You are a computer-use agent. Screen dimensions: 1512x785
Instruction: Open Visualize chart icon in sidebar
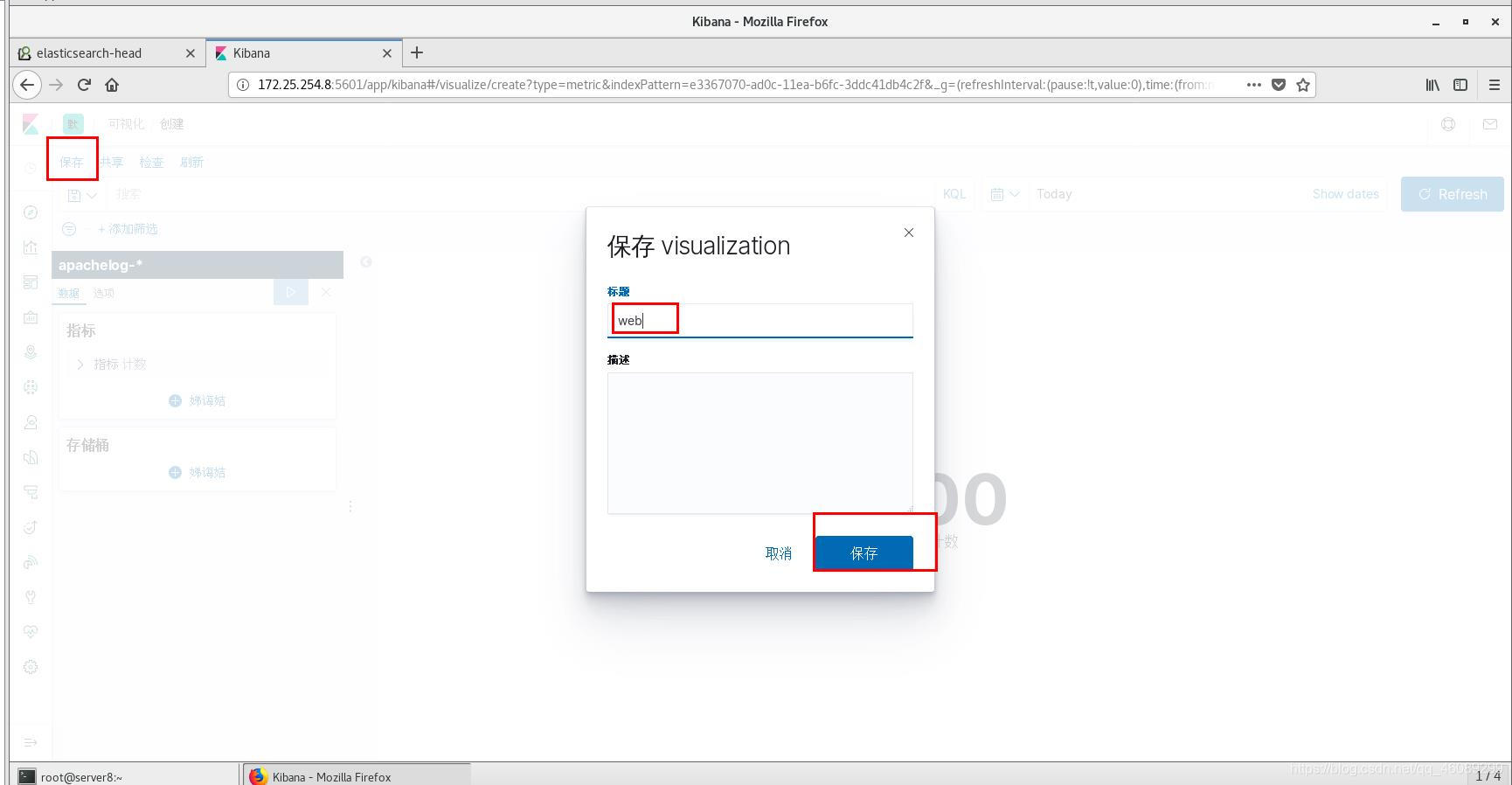click(x=31, y=247)
